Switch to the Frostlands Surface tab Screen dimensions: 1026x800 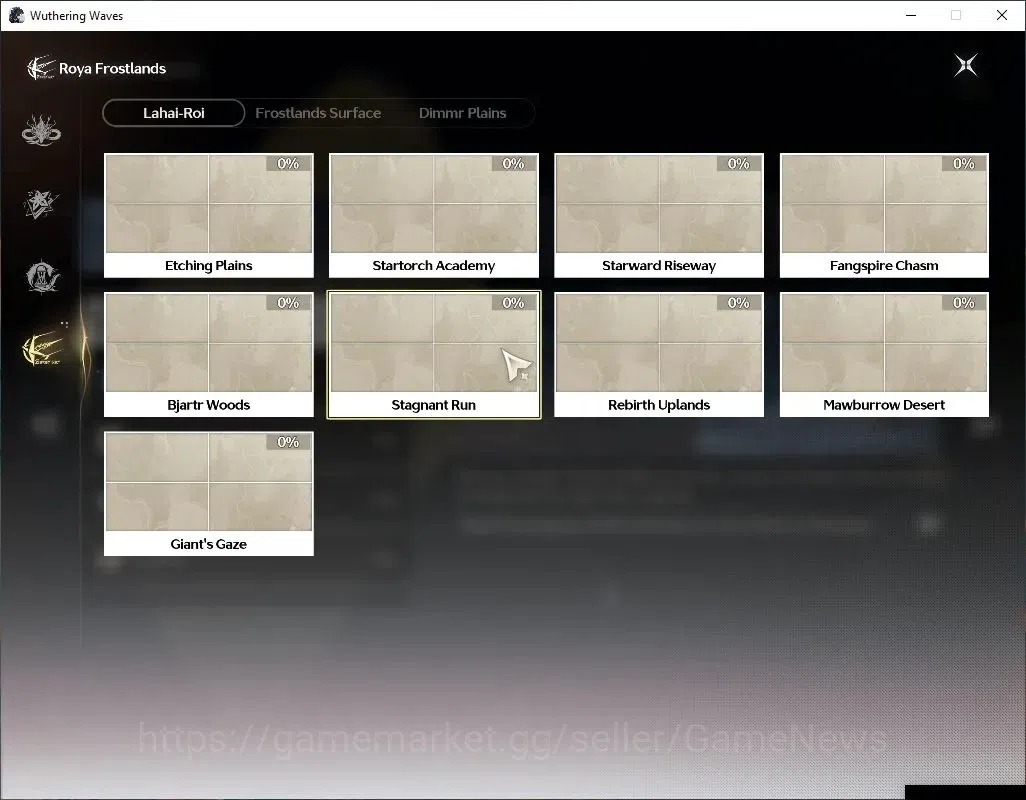tap(318, 113)
